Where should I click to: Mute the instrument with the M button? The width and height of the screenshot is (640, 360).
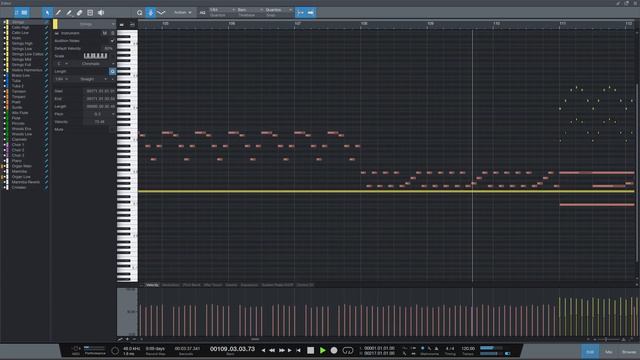click(104, 33)
